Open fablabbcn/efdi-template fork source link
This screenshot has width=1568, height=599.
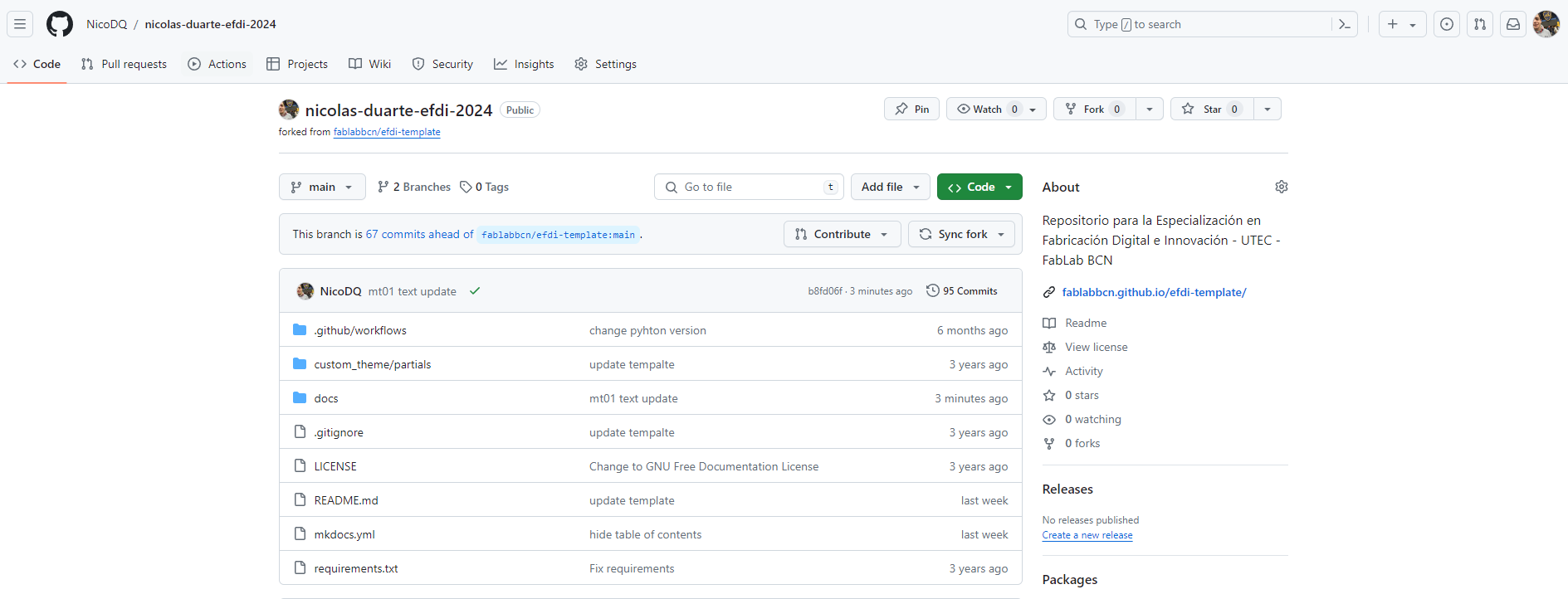(x=387, y=132)
